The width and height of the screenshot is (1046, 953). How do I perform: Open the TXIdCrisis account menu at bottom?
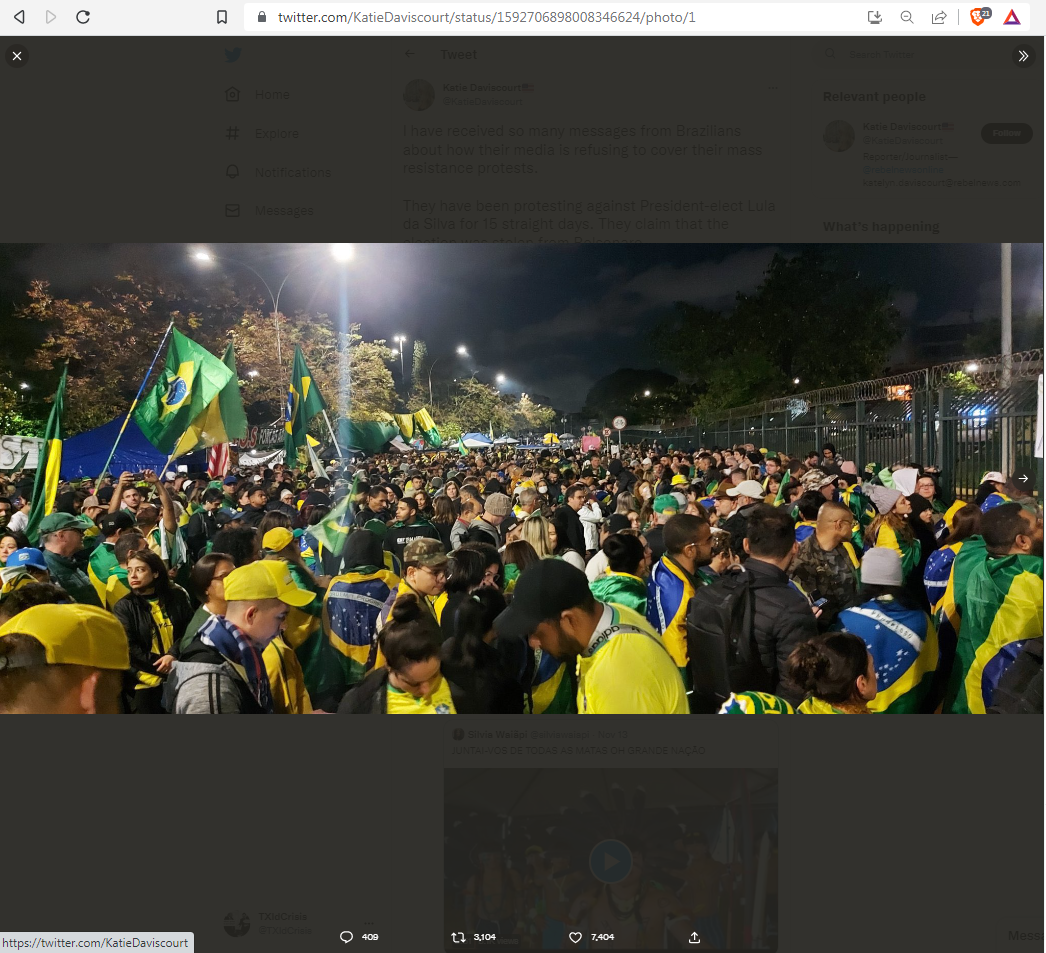(302, 924)
